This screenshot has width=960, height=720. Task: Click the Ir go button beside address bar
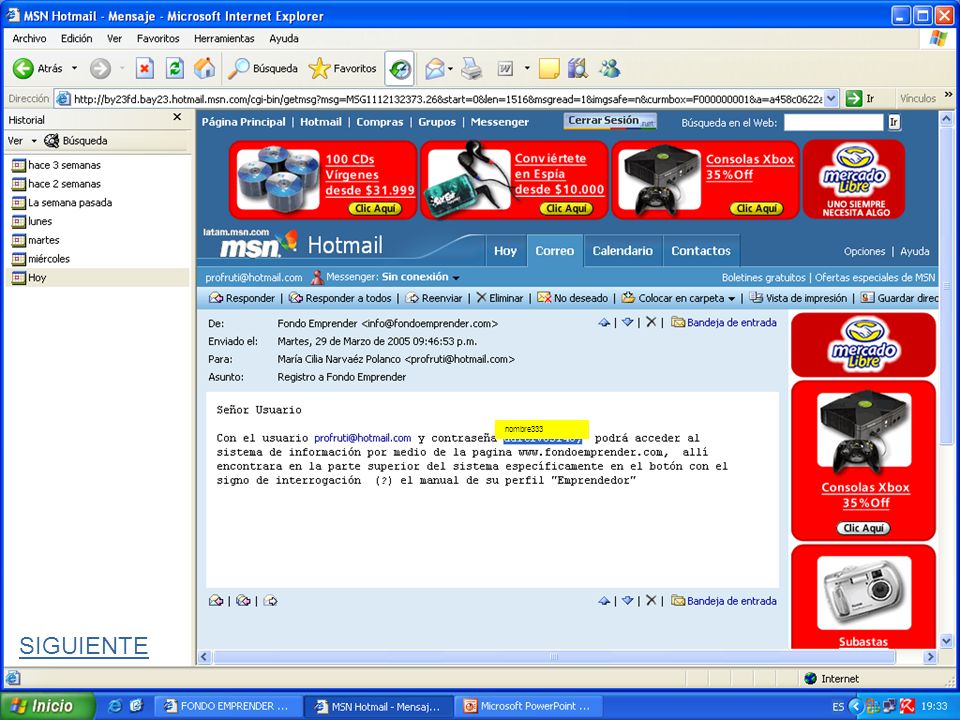tap(860, 99)
